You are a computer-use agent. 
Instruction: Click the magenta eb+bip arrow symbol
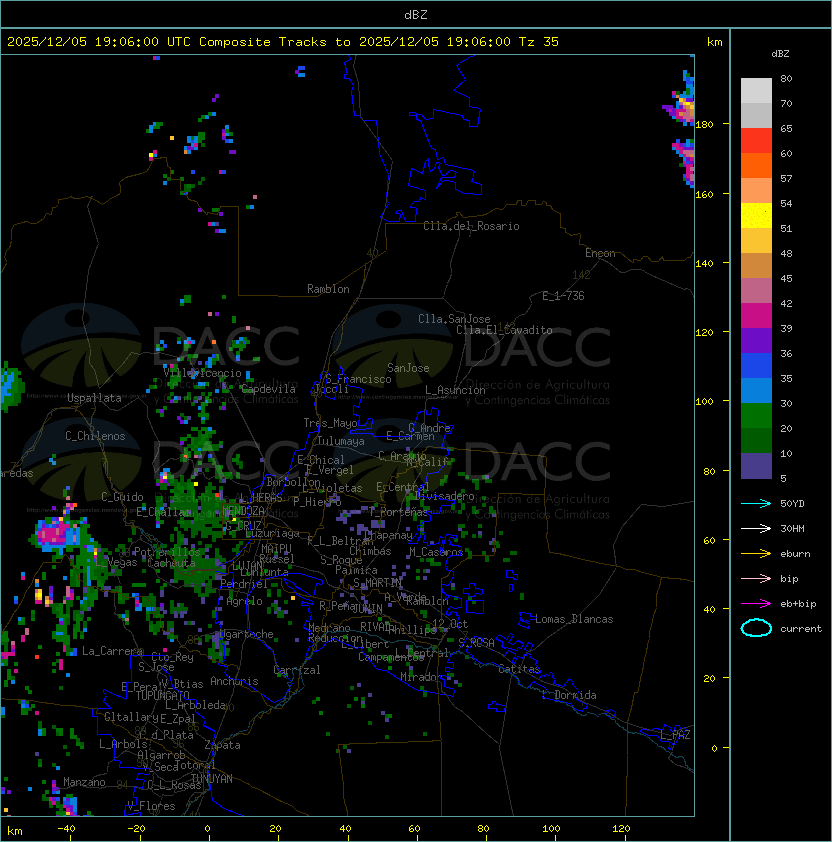(756, 604)
